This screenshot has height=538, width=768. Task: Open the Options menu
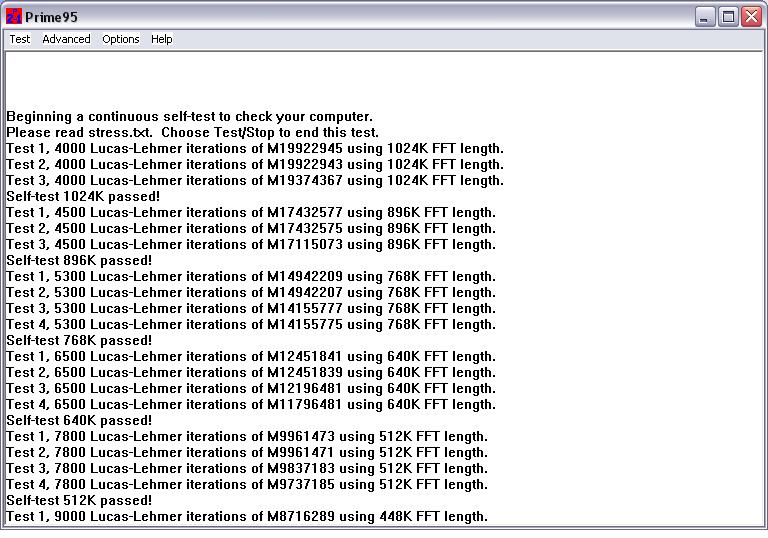tap(120, 39)
